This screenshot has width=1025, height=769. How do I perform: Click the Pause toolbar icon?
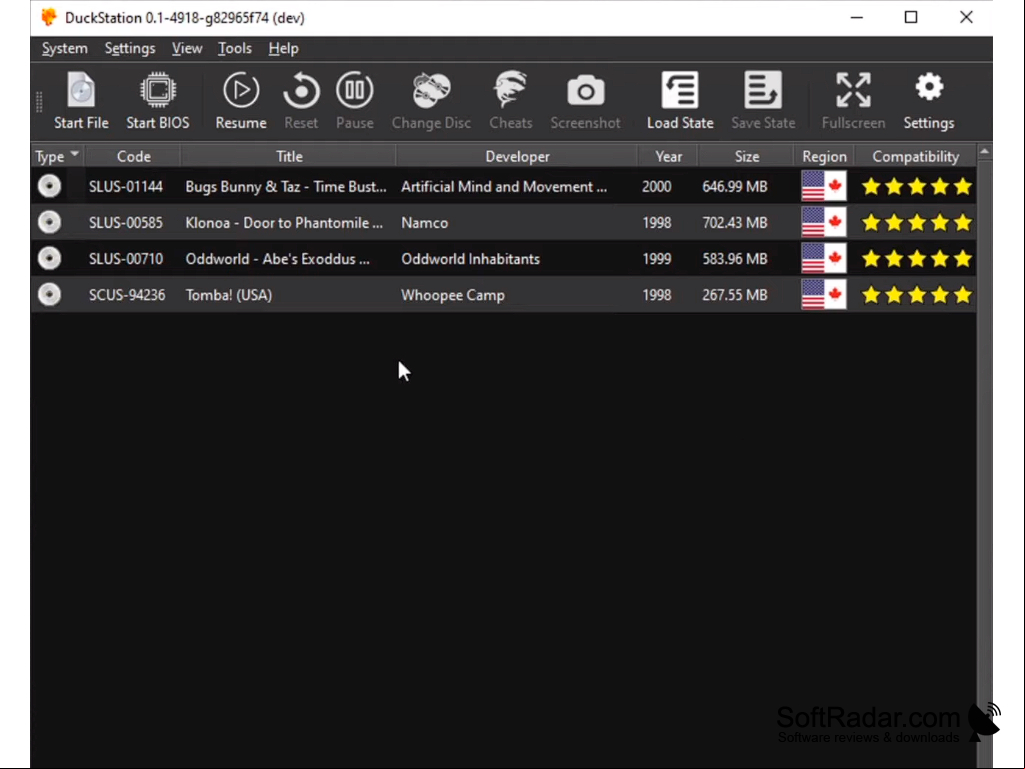pos(354,90)
